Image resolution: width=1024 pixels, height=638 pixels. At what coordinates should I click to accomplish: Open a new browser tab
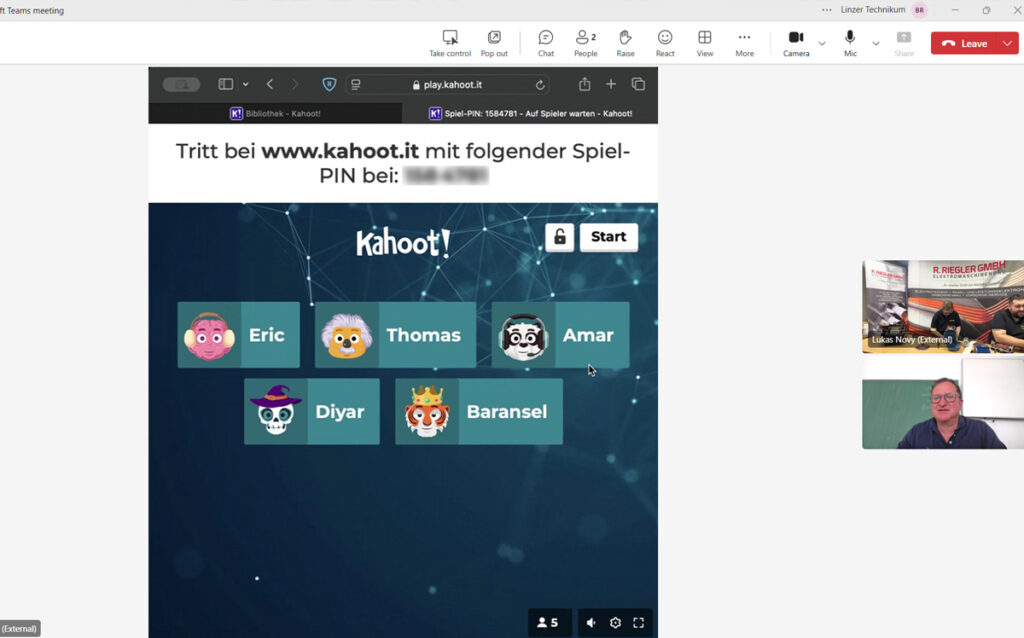(611, 84)
